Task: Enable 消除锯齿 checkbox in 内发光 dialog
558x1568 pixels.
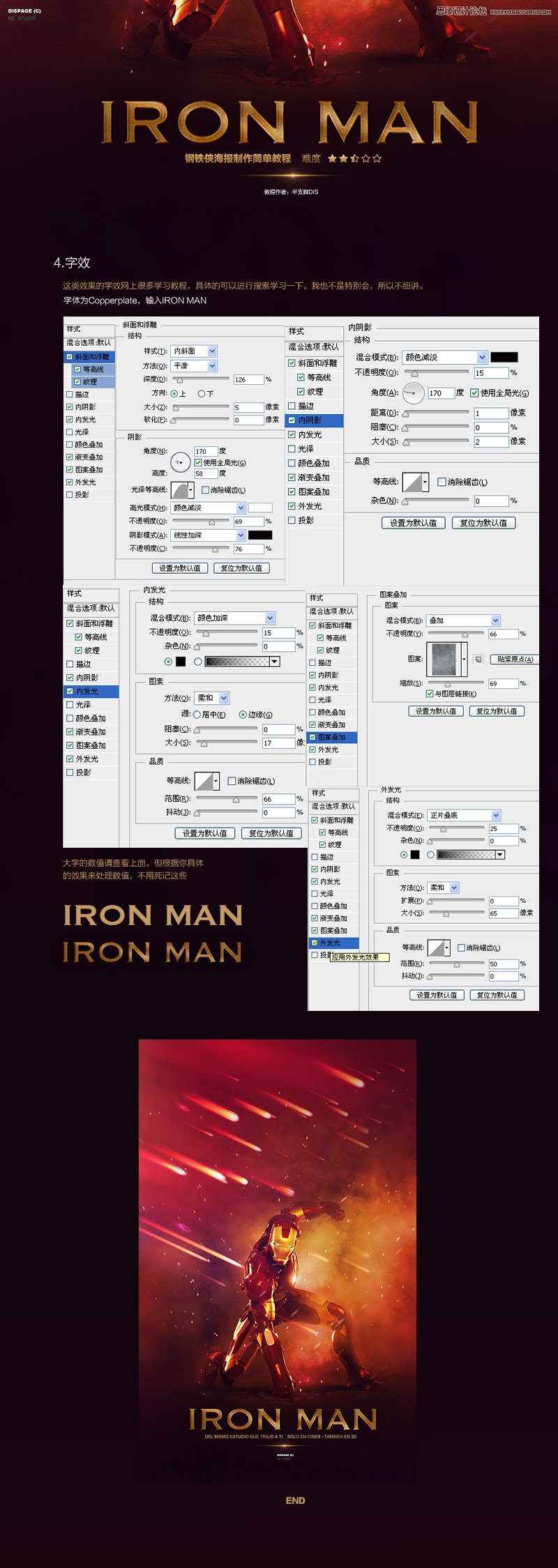Action: (232, 781)
